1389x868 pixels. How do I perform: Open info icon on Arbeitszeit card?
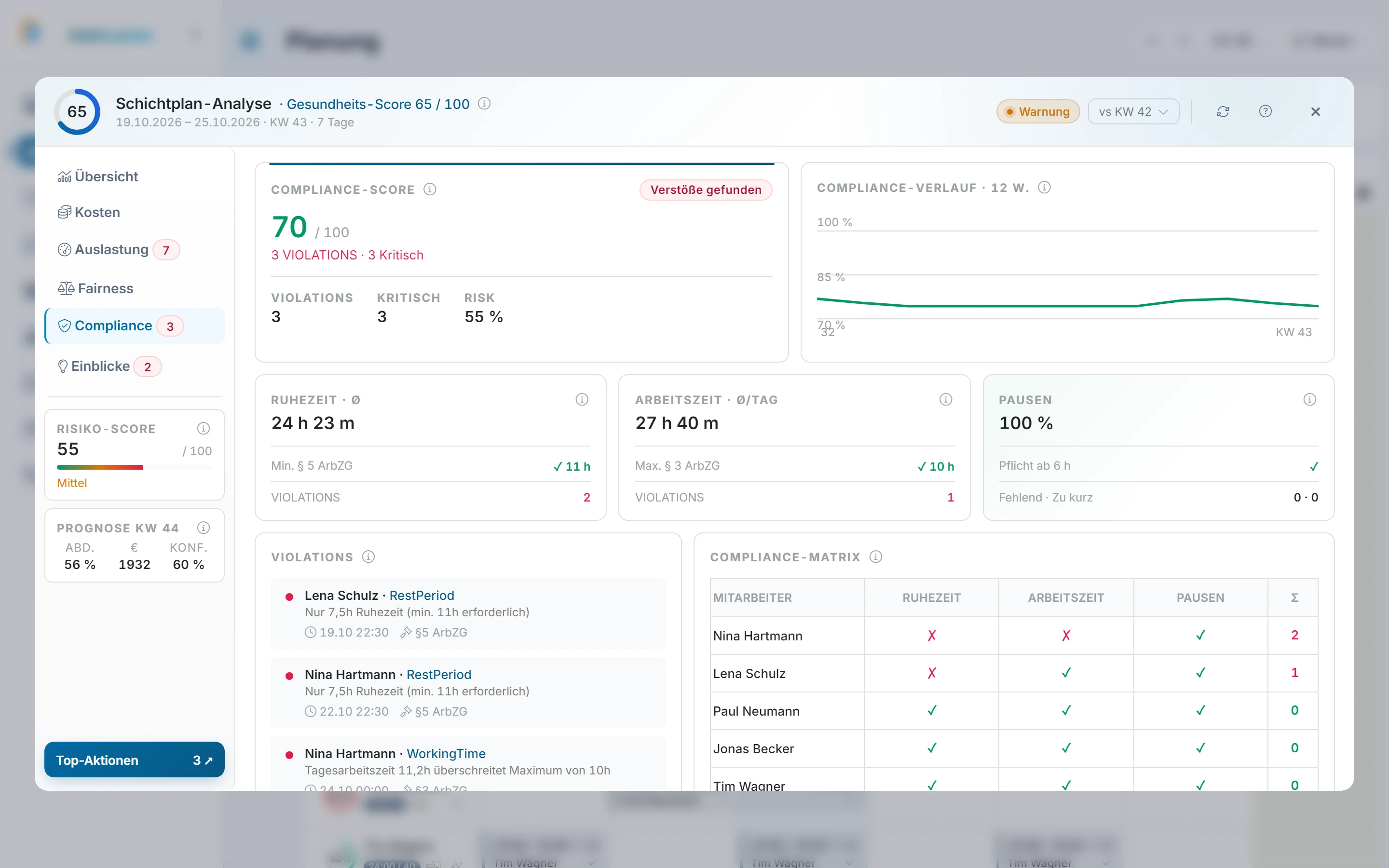pos(945,400)
